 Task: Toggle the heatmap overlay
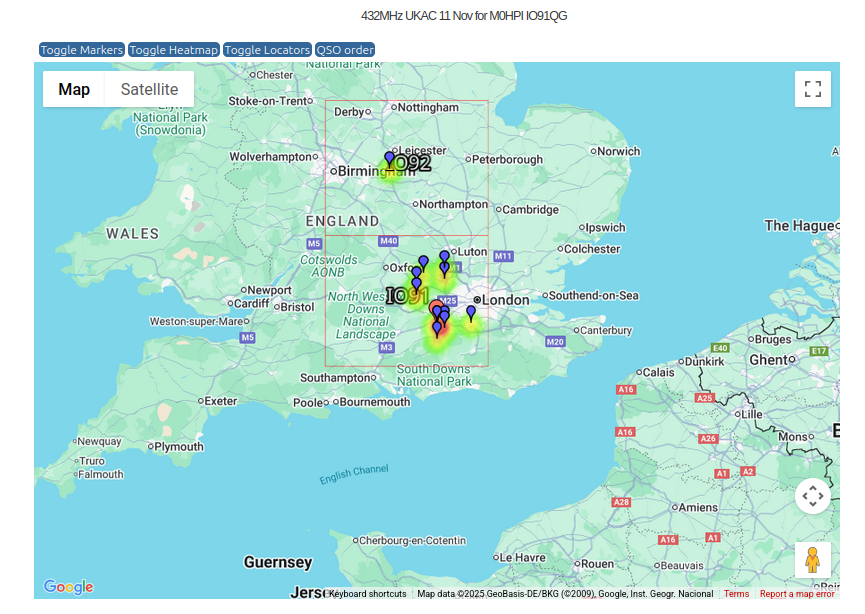tap(174, 50)
